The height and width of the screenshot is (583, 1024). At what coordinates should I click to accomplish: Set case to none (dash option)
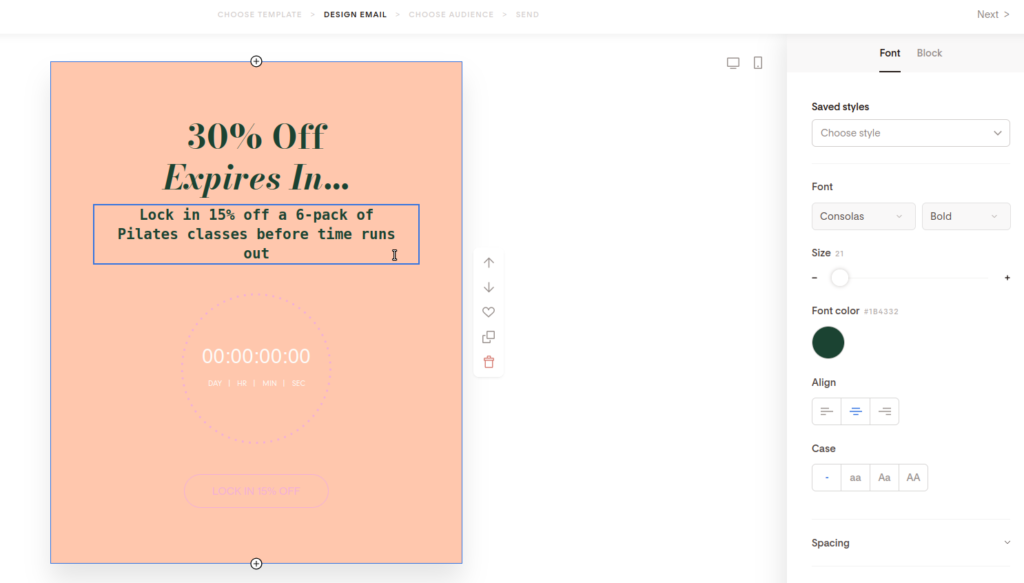[x=826, y=478]
